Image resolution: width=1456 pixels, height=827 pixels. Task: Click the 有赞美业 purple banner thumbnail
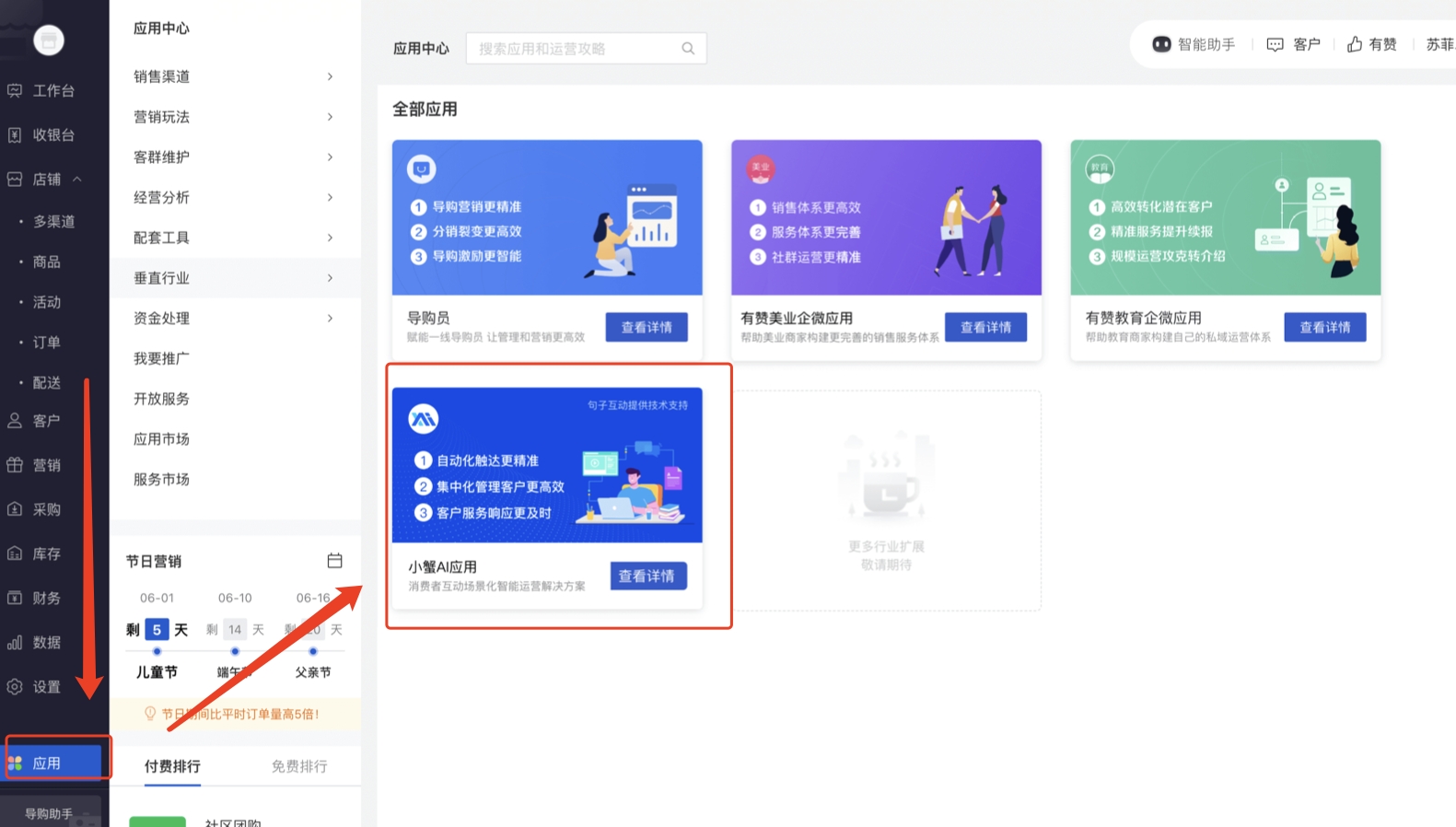[886, 217]
